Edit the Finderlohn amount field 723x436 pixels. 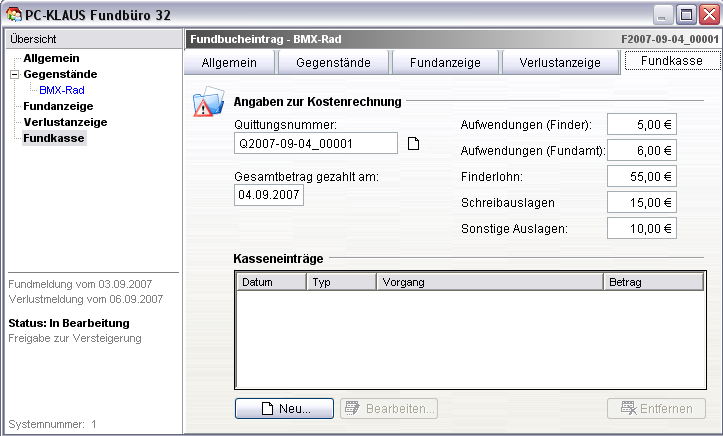[x=642, y=176]
